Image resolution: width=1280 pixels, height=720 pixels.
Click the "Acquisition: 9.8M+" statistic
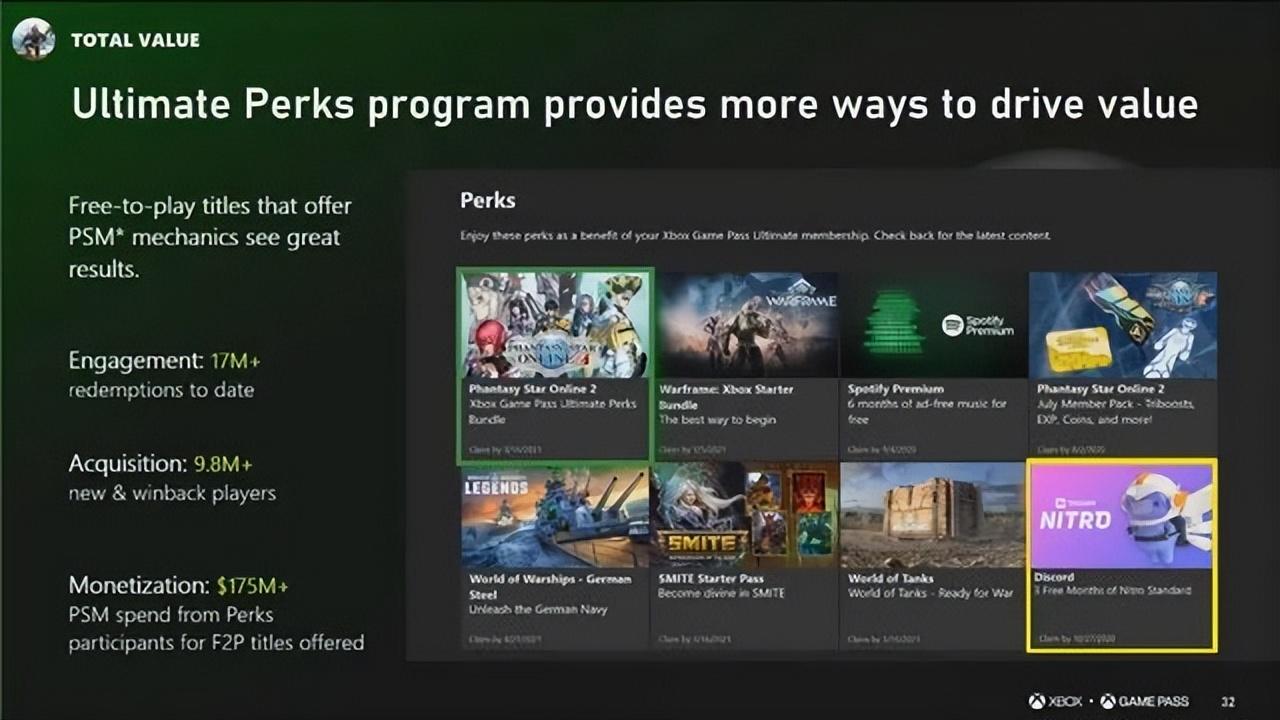click(160, 464)
